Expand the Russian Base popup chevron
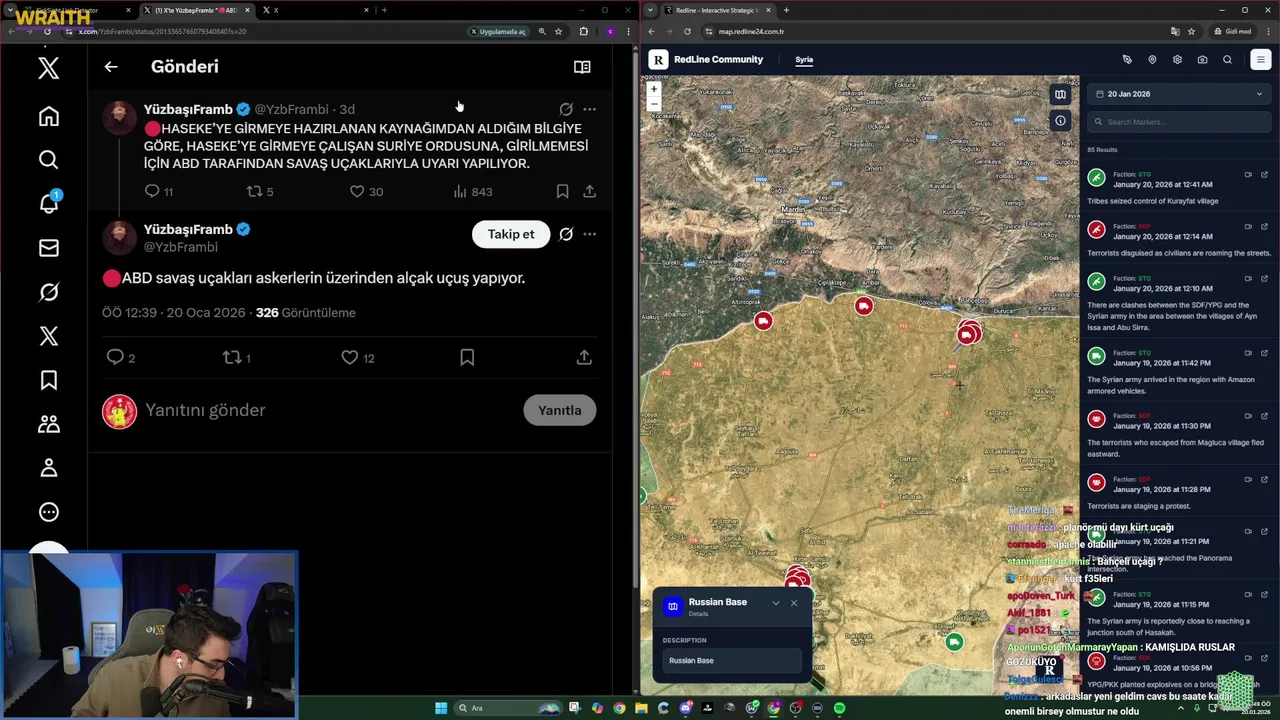Screen dimensions: 1280x720 click(x=775, y=603)
